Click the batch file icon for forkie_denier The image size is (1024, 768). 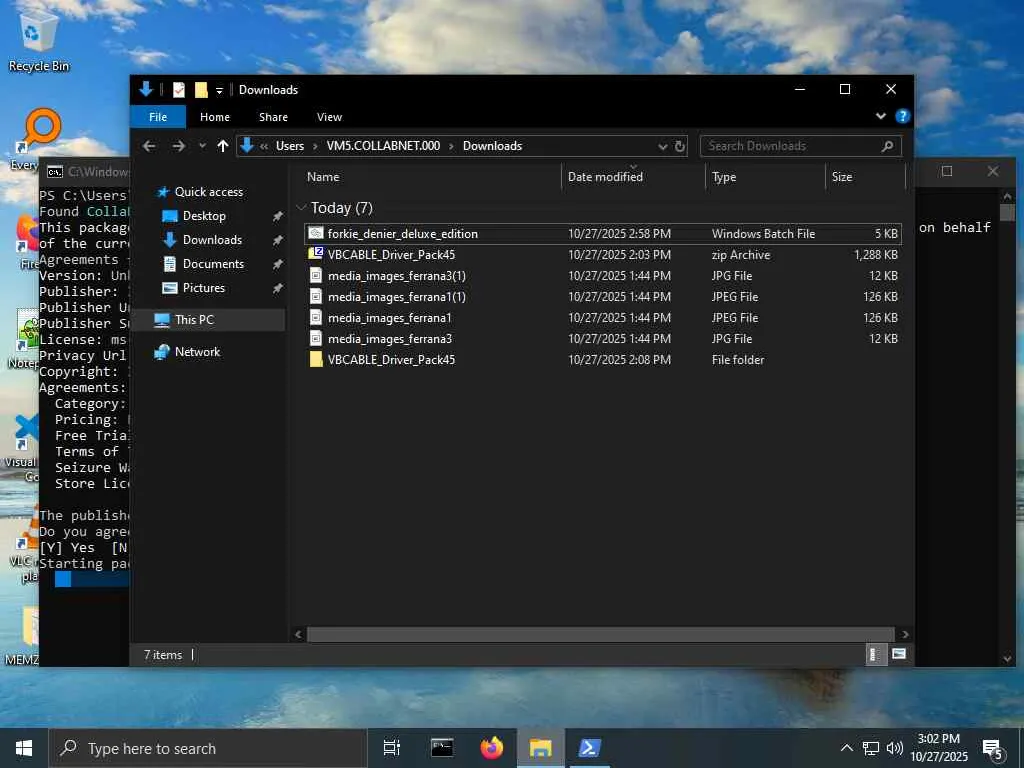click(316, 233)
